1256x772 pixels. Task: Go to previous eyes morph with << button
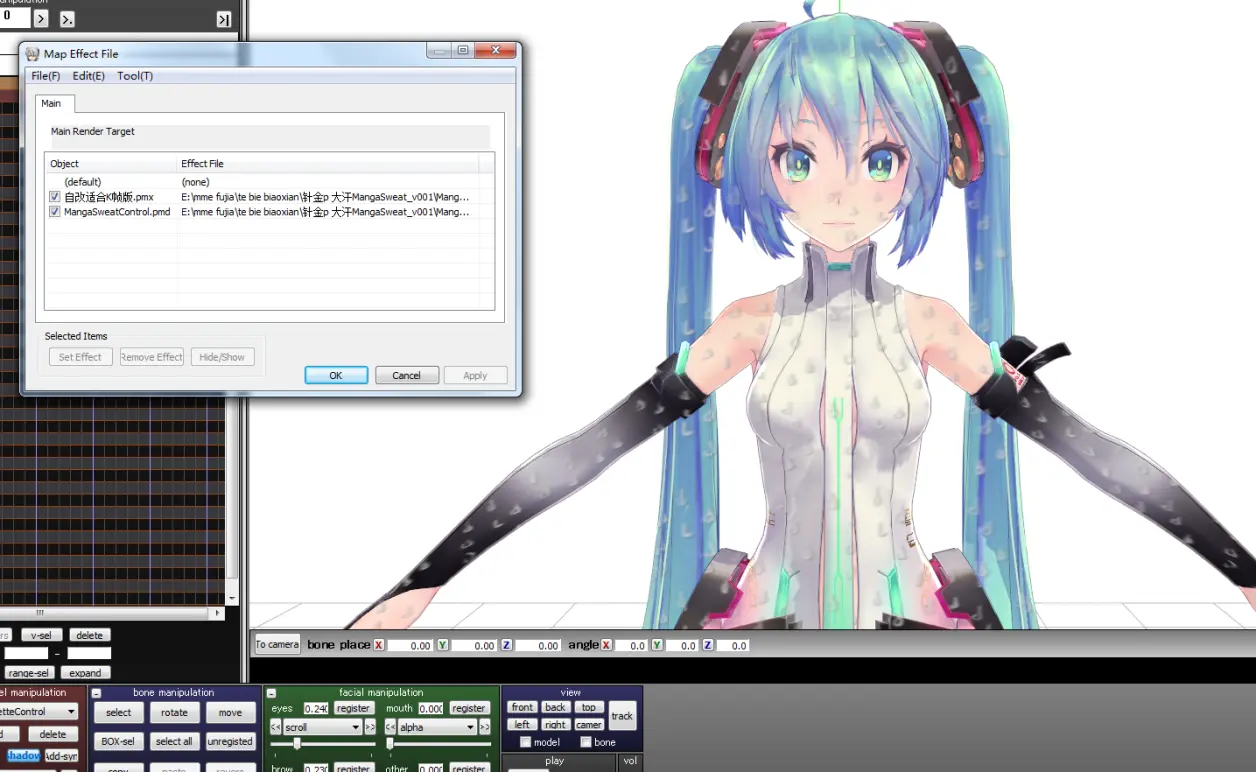(x=276, y=727)
